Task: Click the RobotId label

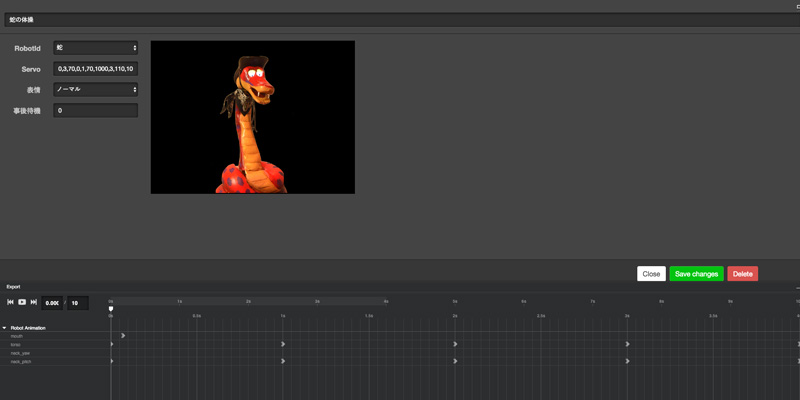Action: tap(27, 48)
